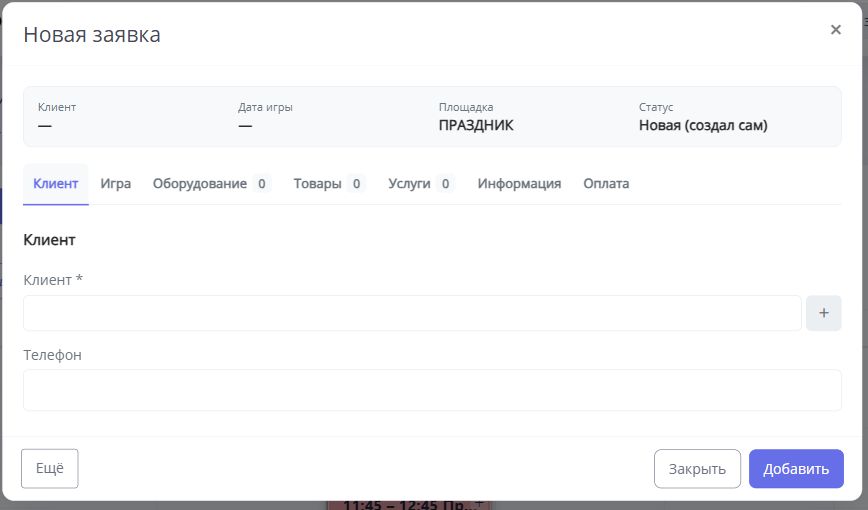868x510 pixels.
Task: Click the Закрыть button
Action: click(697, 468)
